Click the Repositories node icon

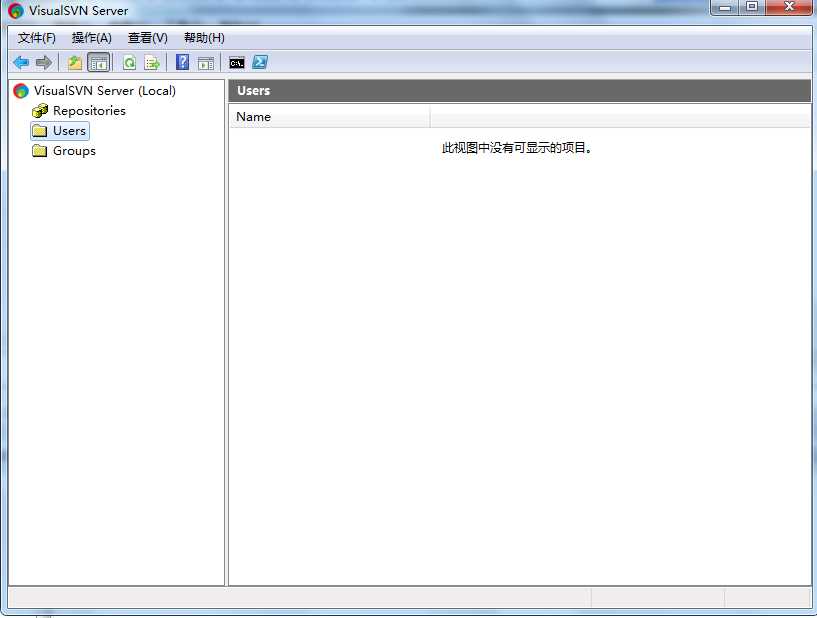pos(40,110)
